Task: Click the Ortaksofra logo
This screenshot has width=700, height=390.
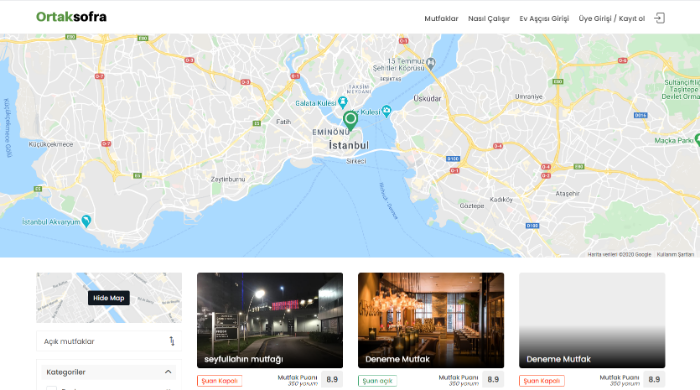Action: pos(71,17)
